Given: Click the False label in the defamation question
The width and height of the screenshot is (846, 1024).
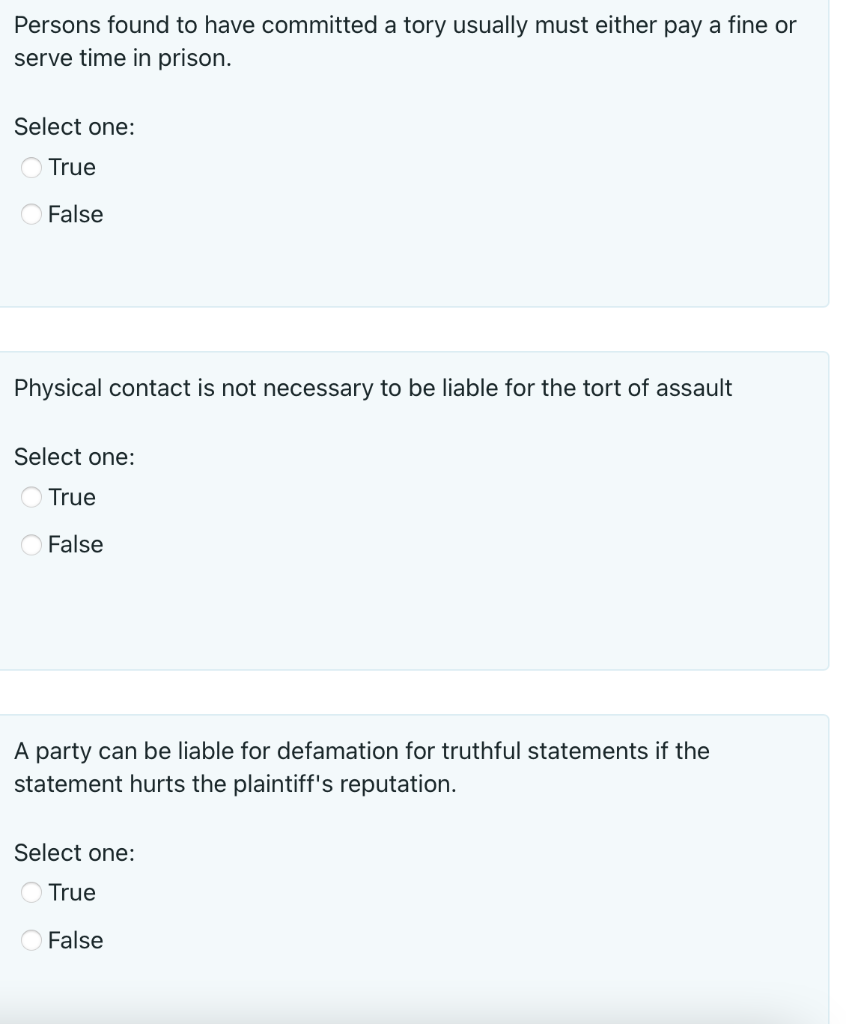Looking at the screenshot, I should tap(75, 940).
